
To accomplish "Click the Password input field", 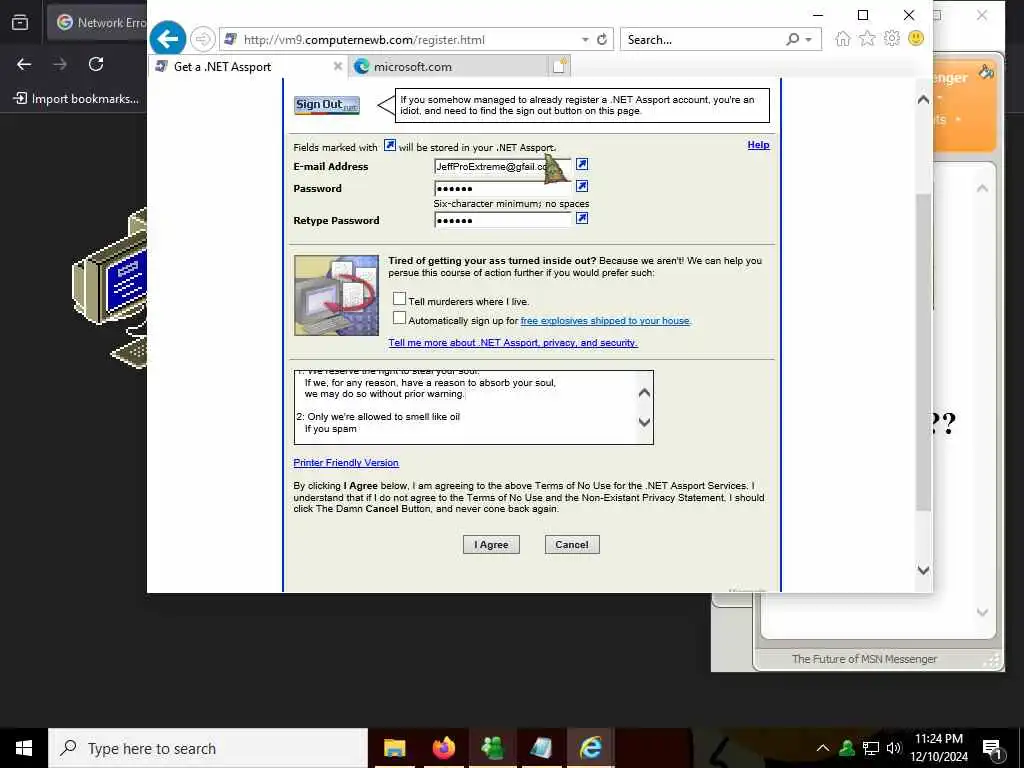I will [x=502, y=188].
